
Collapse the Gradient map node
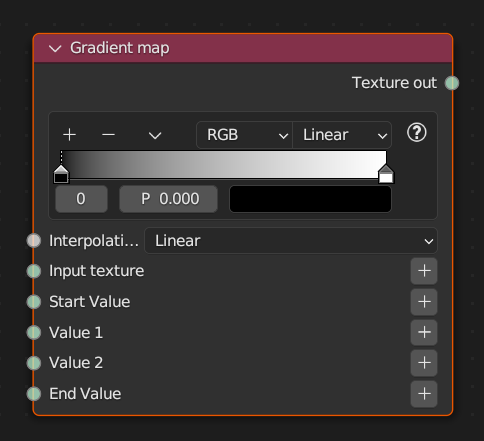tap(55, 49)
